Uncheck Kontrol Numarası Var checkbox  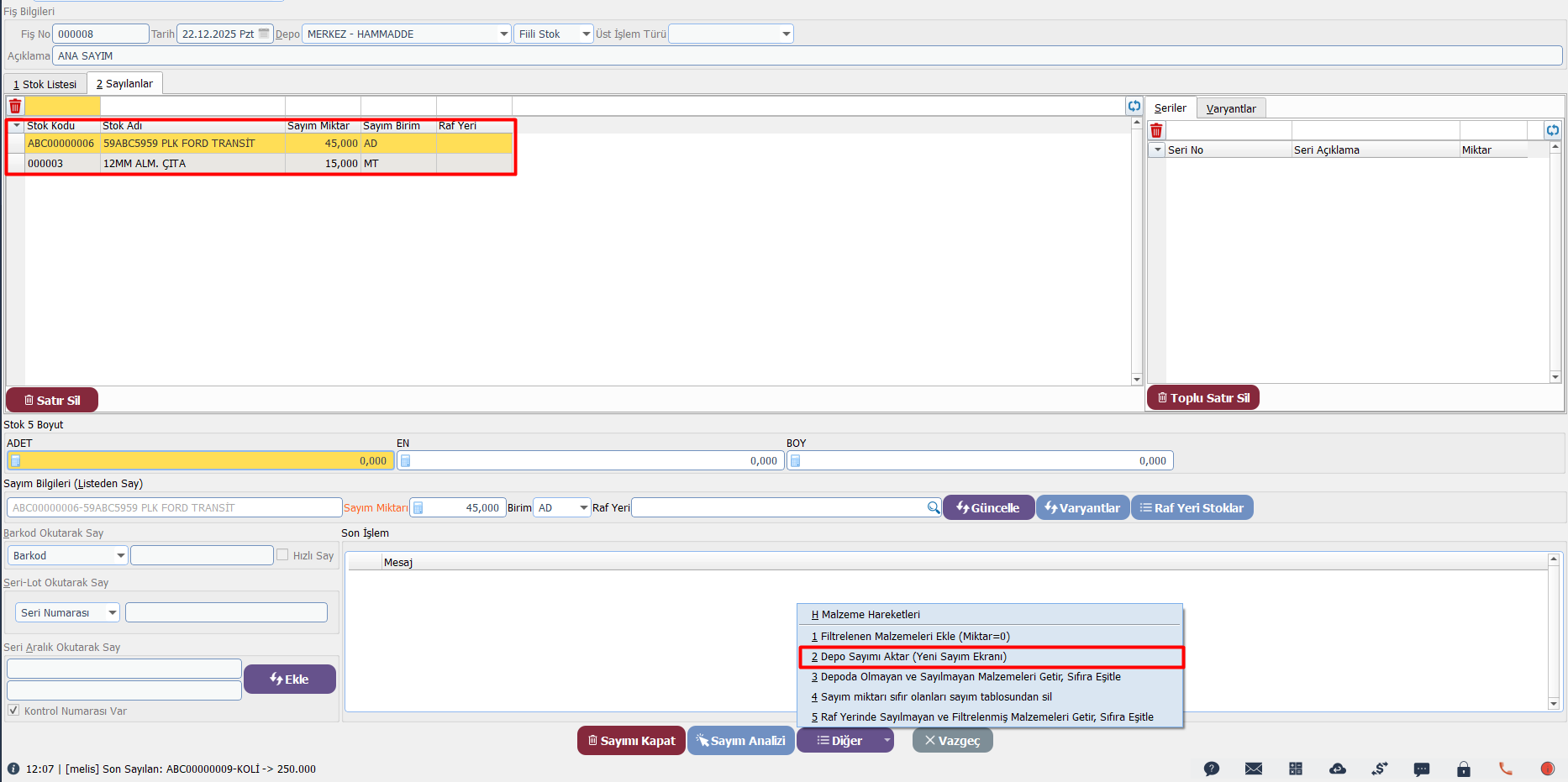(x=13, y=711)
